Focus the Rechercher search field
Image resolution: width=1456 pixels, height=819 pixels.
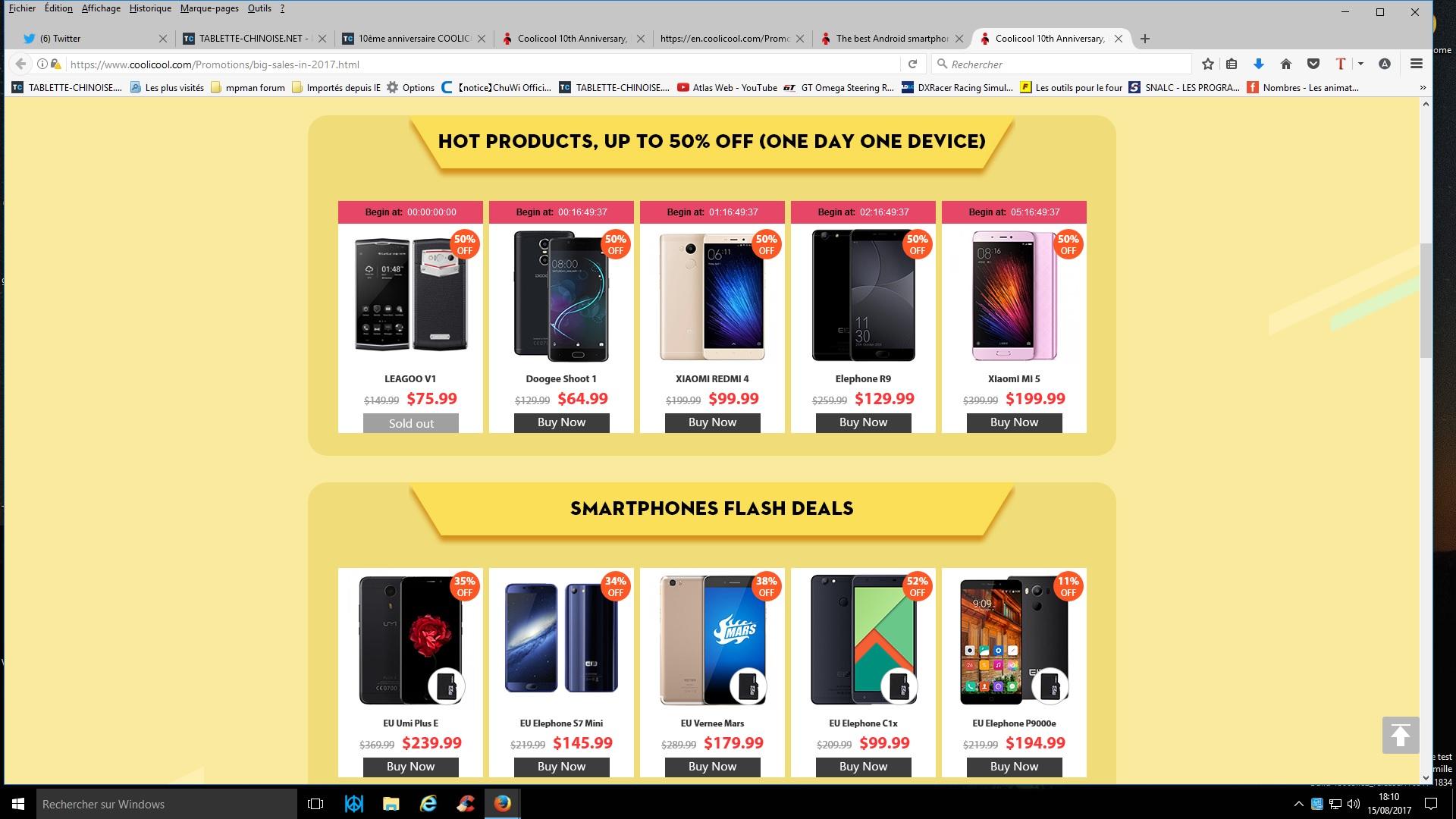click(x=1062, y=64)
